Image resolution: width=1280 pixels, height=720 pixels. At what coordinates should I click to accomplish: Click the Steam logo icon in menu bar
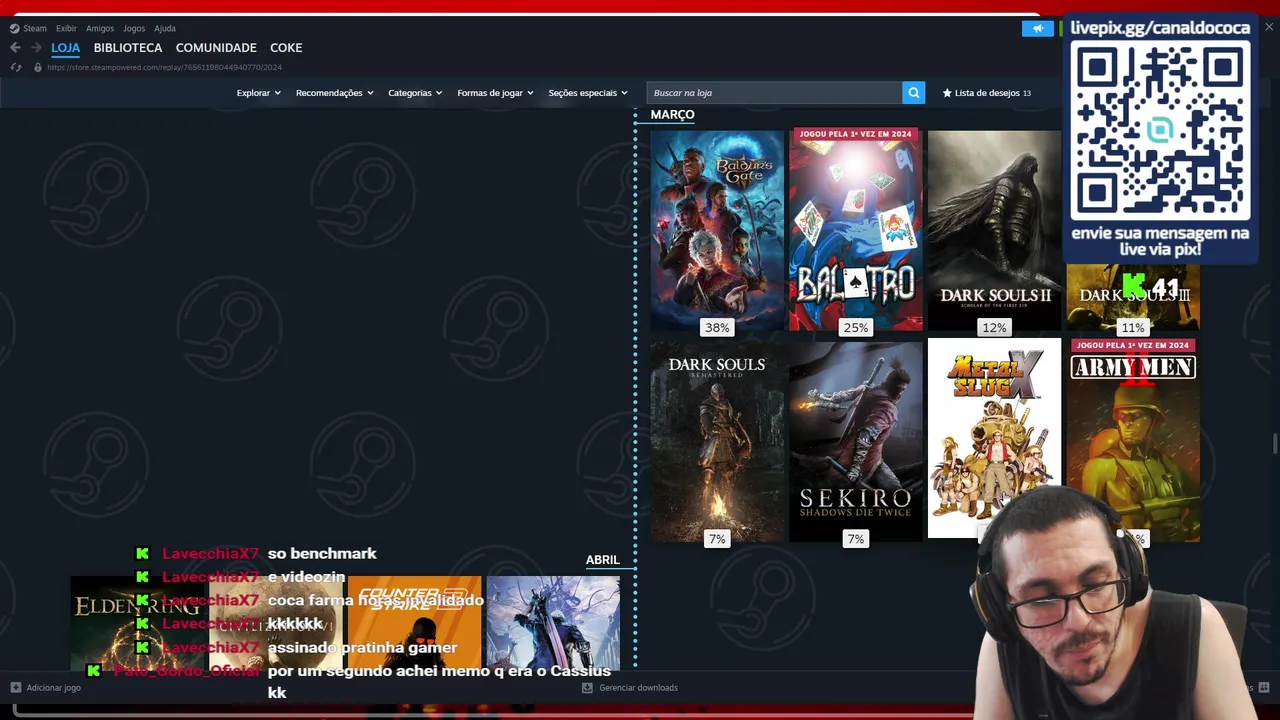click(x=14, y=28)
